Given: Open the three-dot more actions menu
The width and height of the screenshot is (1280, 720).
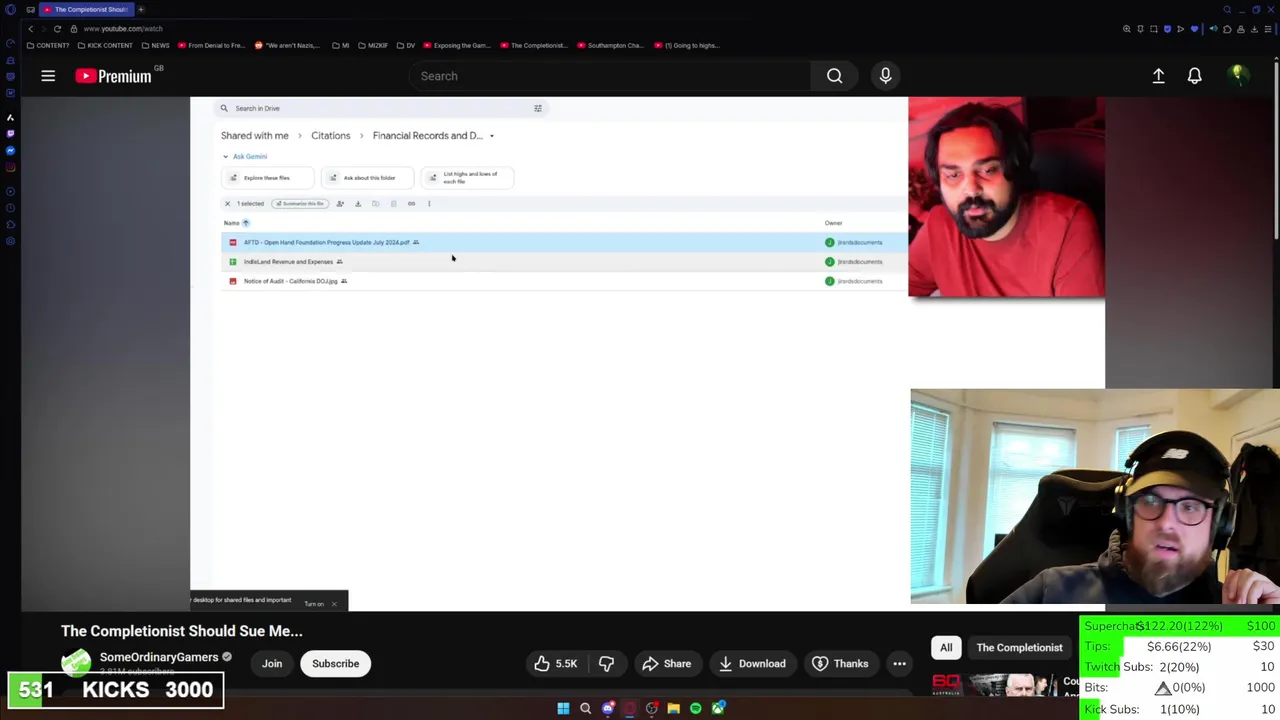Looking at the screenshot, I should tap(899, 663).
